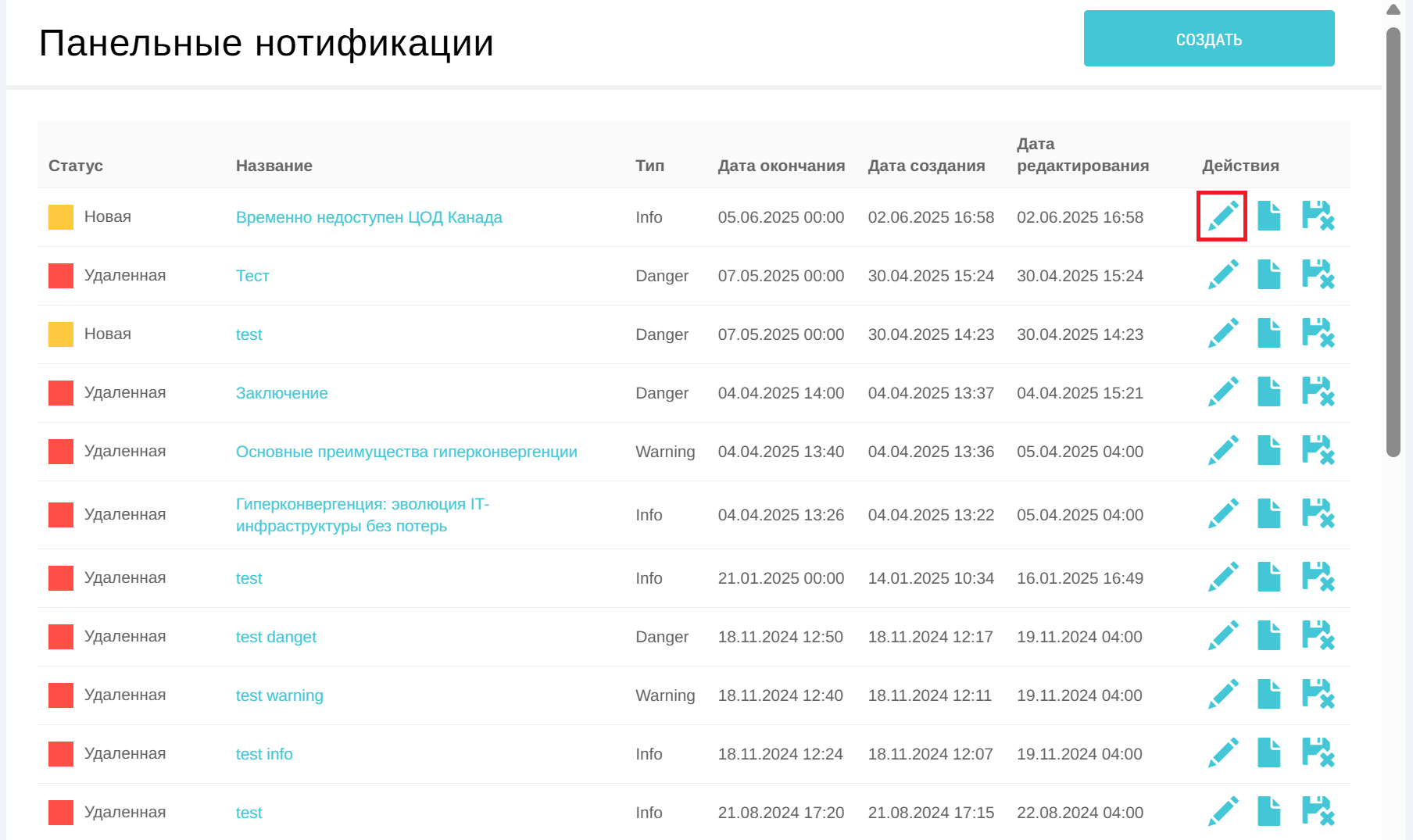Screen dimensions: 1413x840
Task: Open the test link ending 07.05.2025 with Новая status
Action: 249,334
